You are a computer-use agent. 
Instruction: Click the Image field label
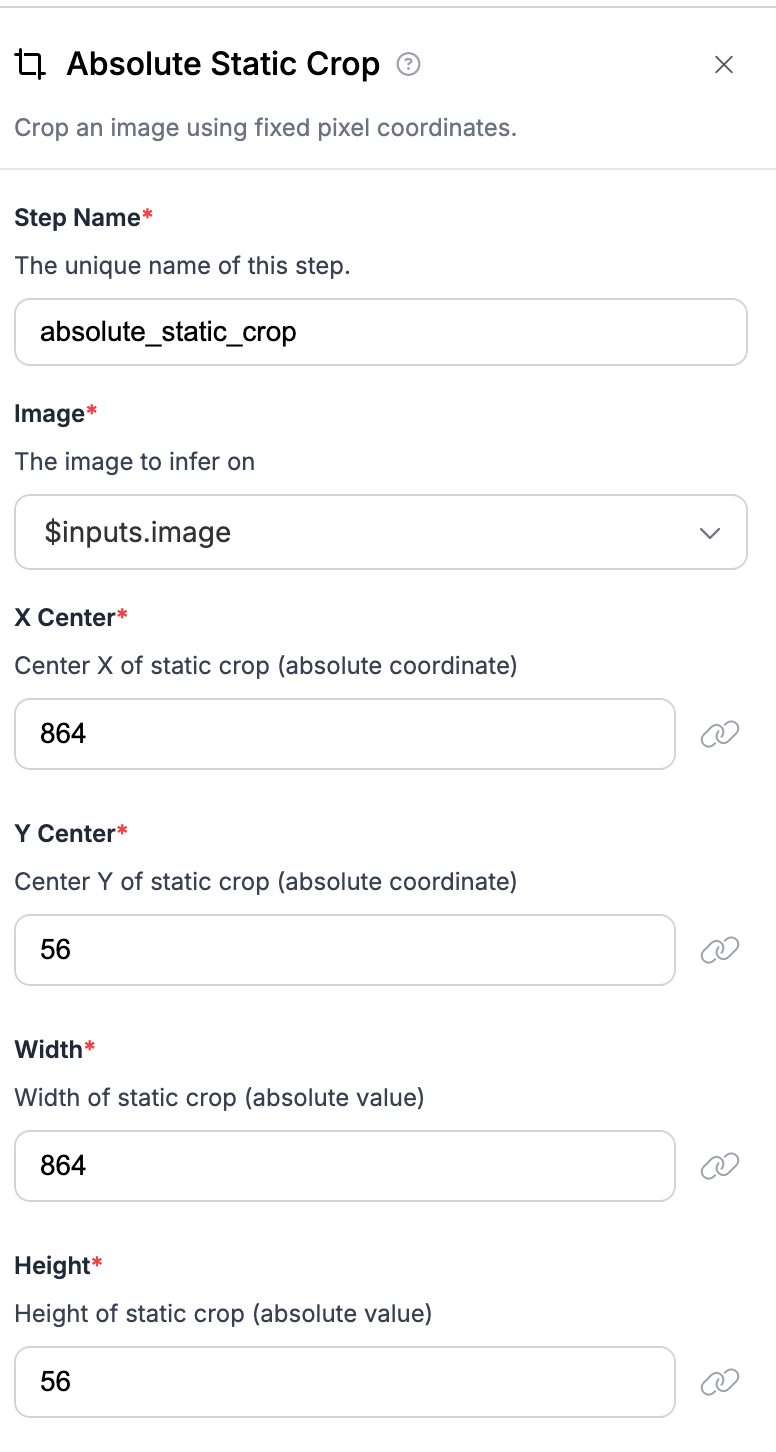pyautogui.click(x=50, y=414)
